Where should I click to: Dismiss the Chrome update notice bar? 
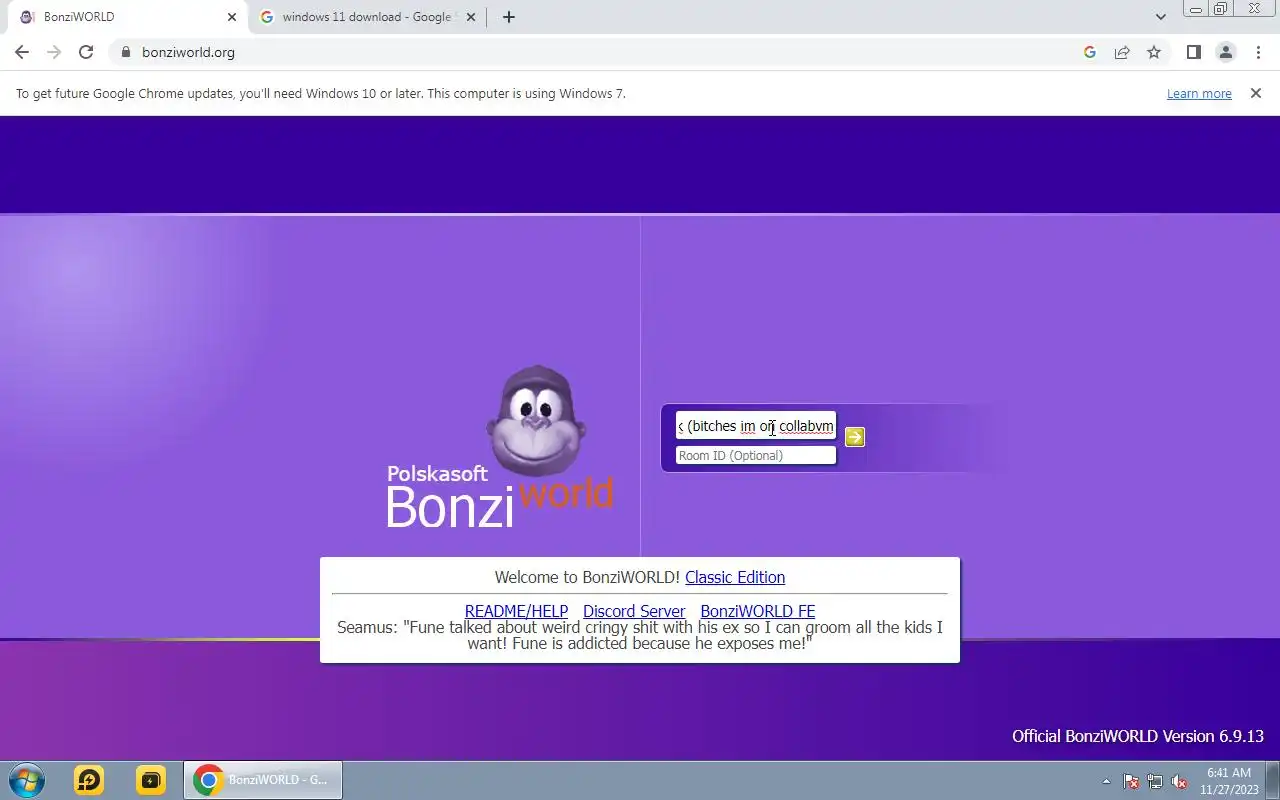tap(1256, 93)
